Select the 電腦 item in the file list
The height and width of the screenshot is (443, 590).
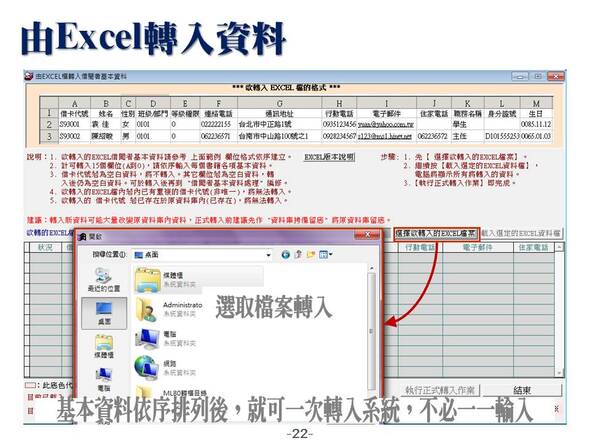click(166, 338)
